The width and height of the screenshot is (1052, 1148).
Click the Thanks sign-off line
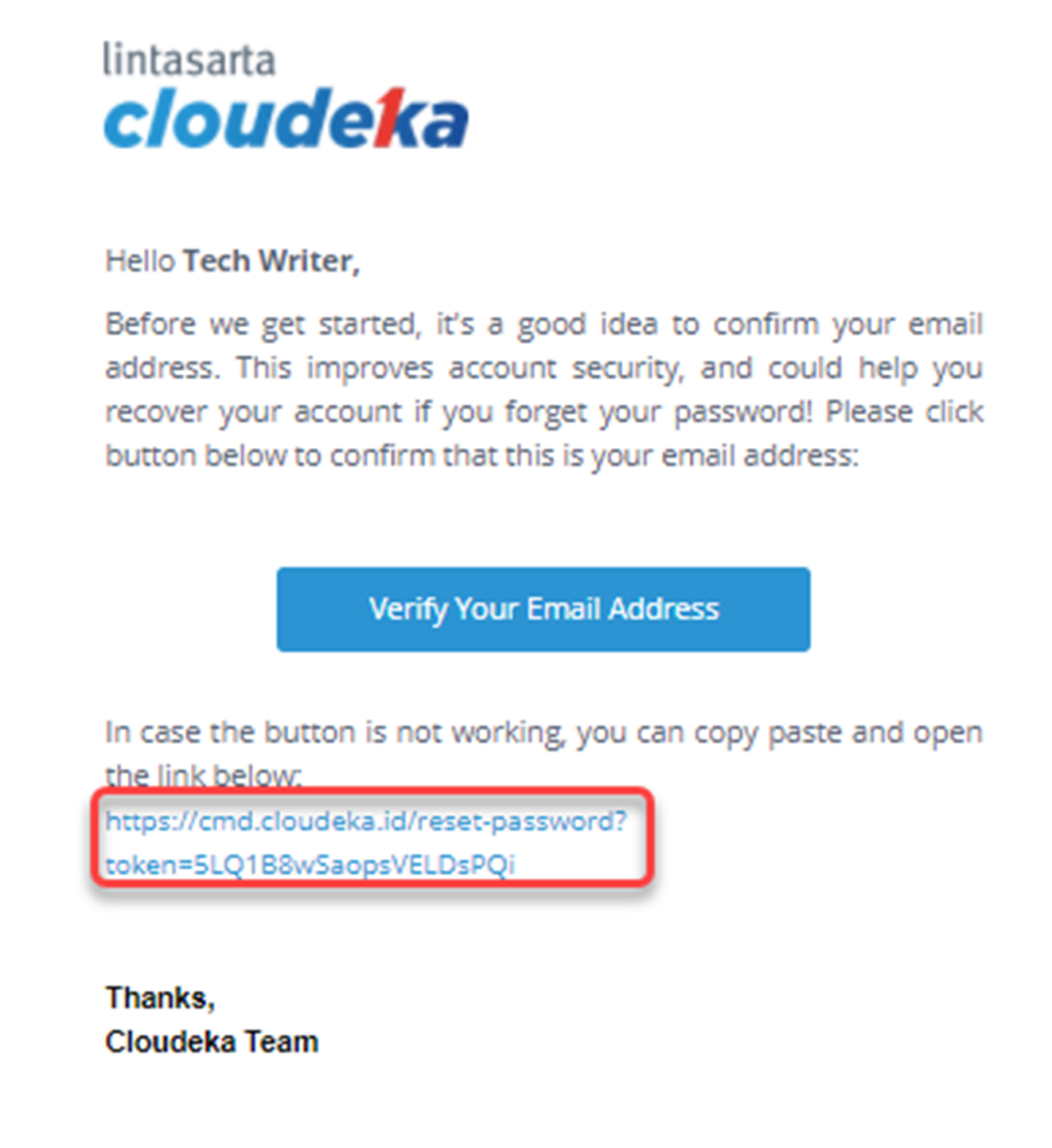point(160,998)
